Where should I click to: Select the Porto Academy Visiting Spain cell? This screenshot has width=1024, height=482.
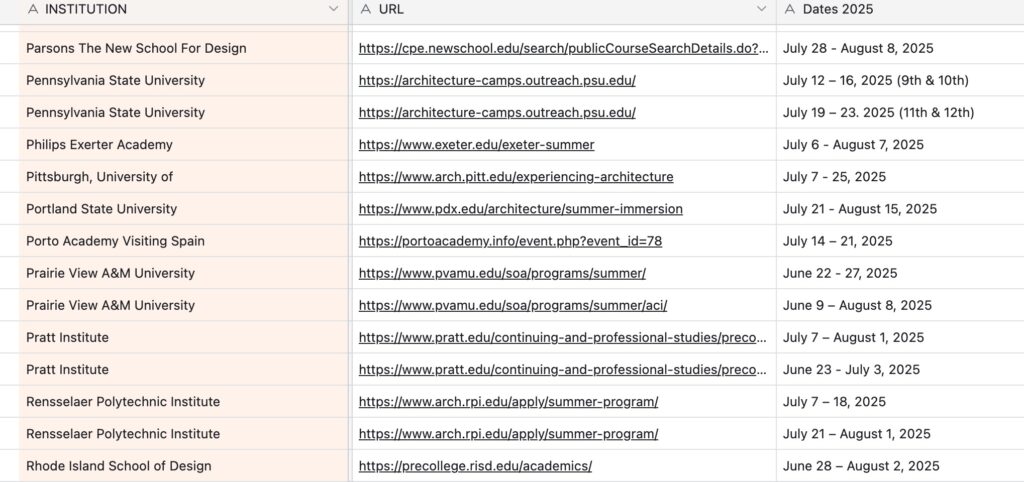(184, 241)
